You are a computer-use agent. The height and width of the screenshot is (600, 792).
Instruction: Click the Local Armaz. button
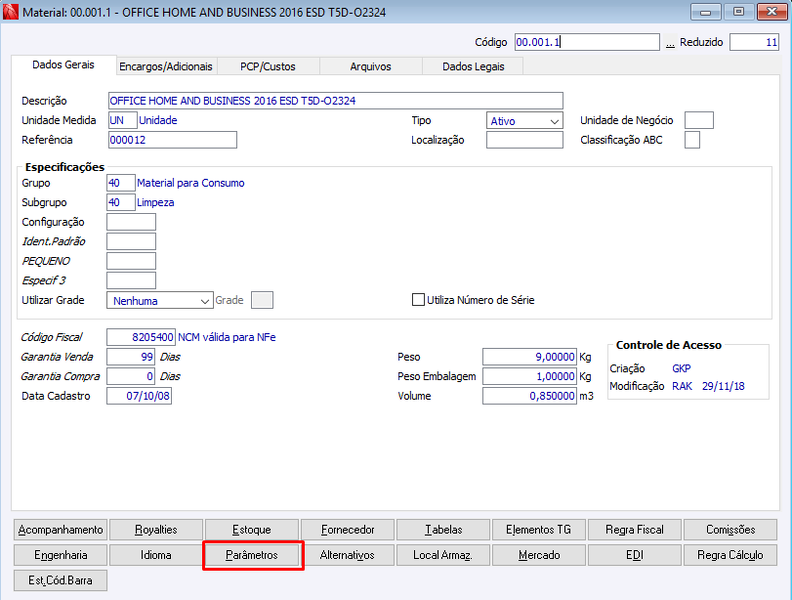tap(443, 555)
